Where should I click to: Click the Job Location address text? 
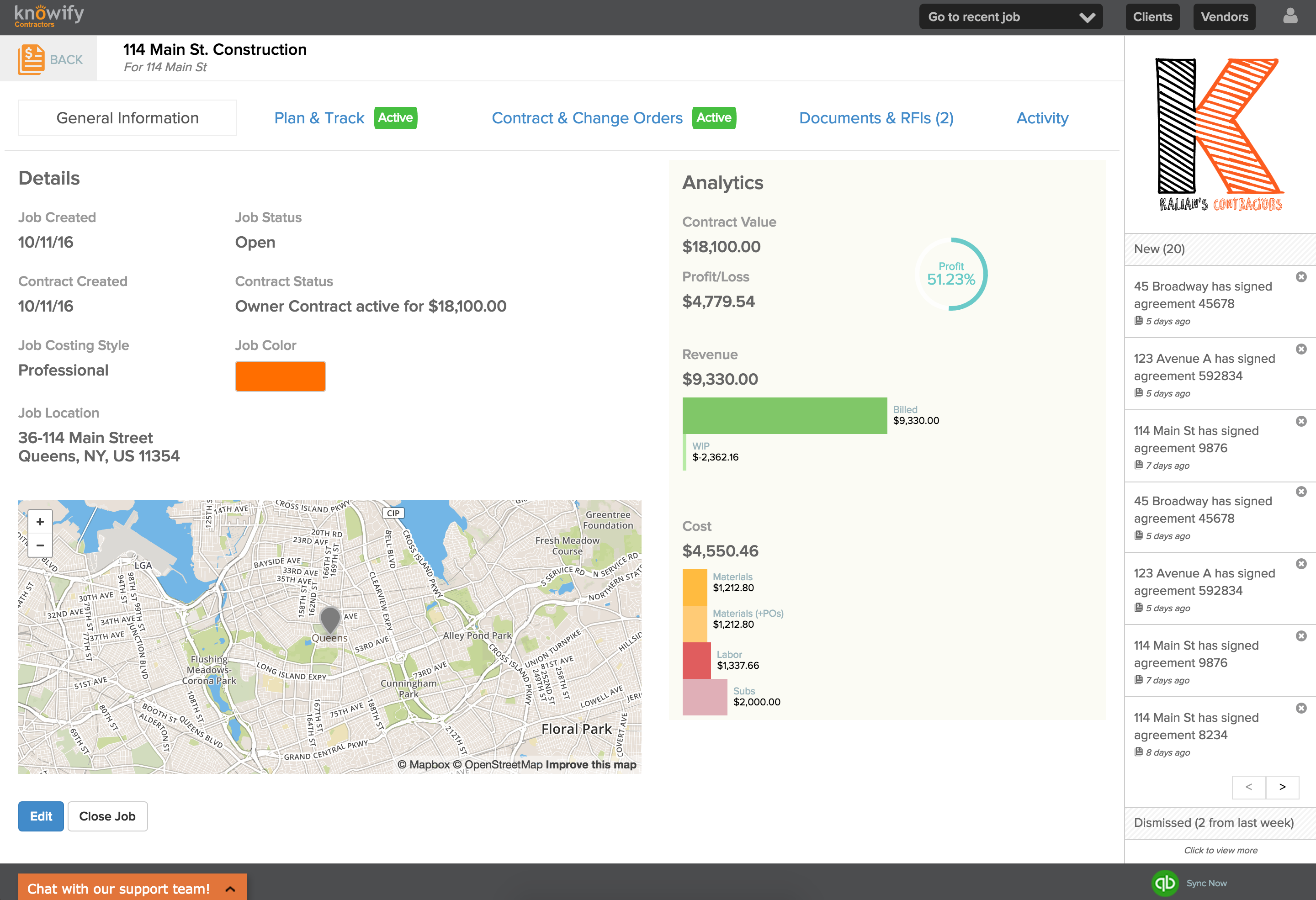click(99, 447)
